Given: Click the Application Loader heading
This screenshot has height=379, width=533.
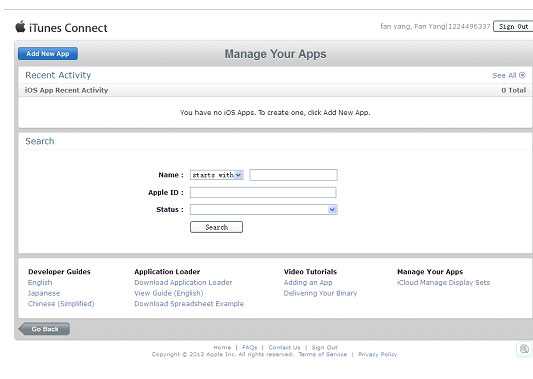Looking at the screenshot, I should (x=167, y=272).
